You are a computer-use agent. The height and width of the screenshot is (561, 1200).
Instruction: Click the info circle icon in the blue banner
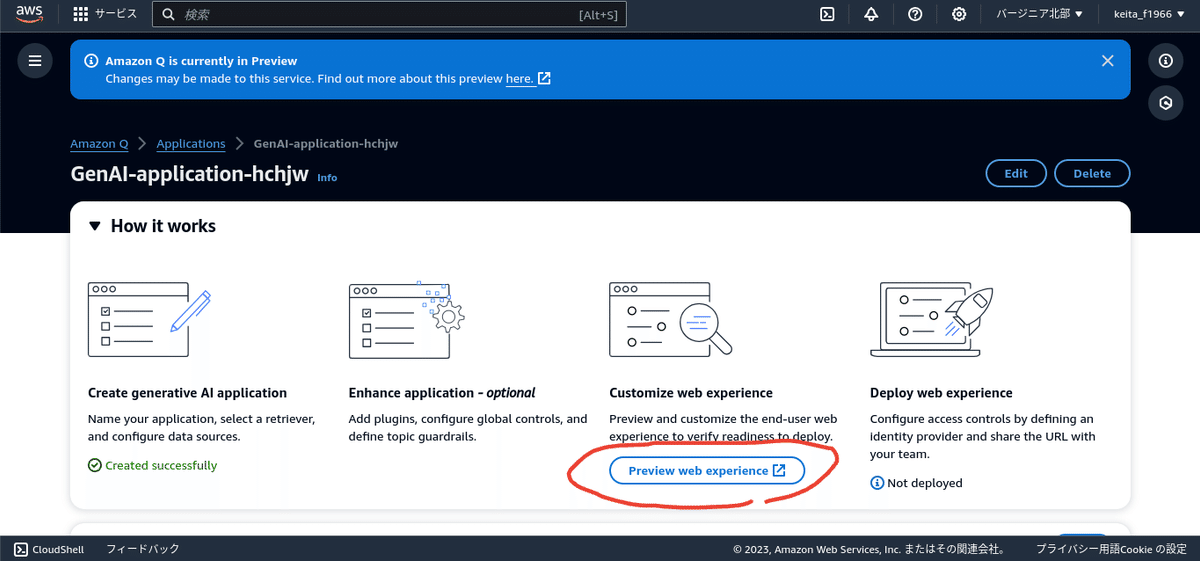coord(92,61)
